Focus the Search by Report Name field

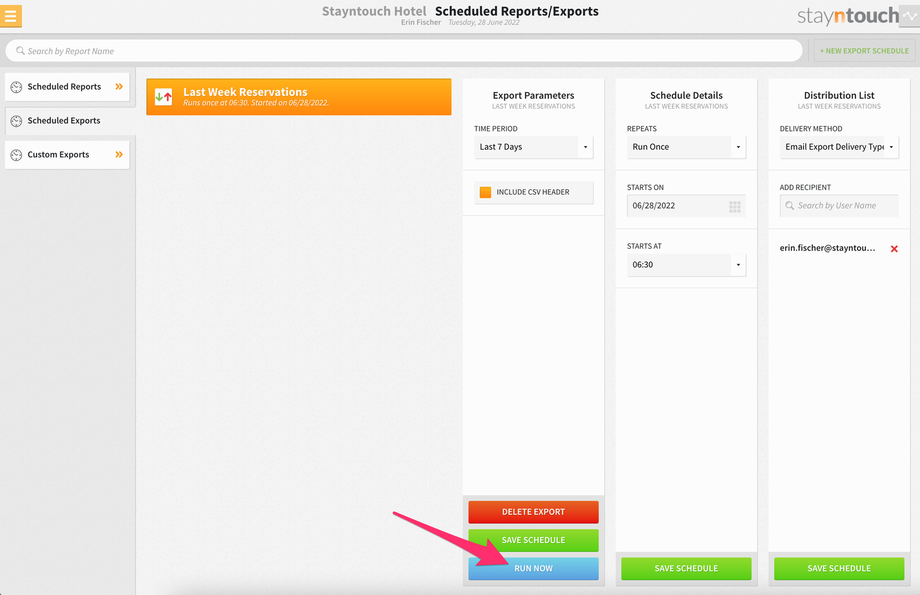pos(404,51)
